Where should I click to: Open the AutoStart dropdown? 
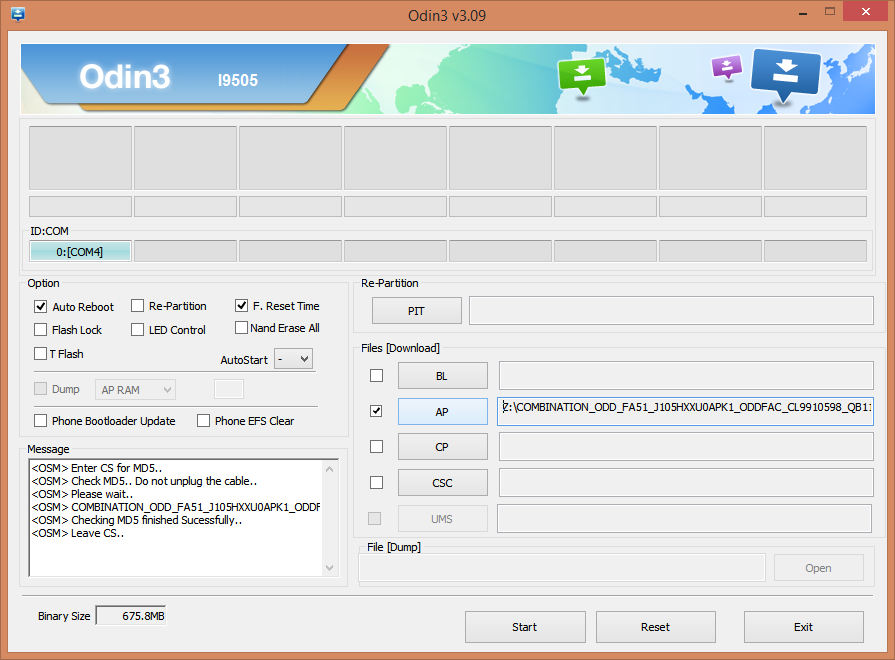click(293, 359)
